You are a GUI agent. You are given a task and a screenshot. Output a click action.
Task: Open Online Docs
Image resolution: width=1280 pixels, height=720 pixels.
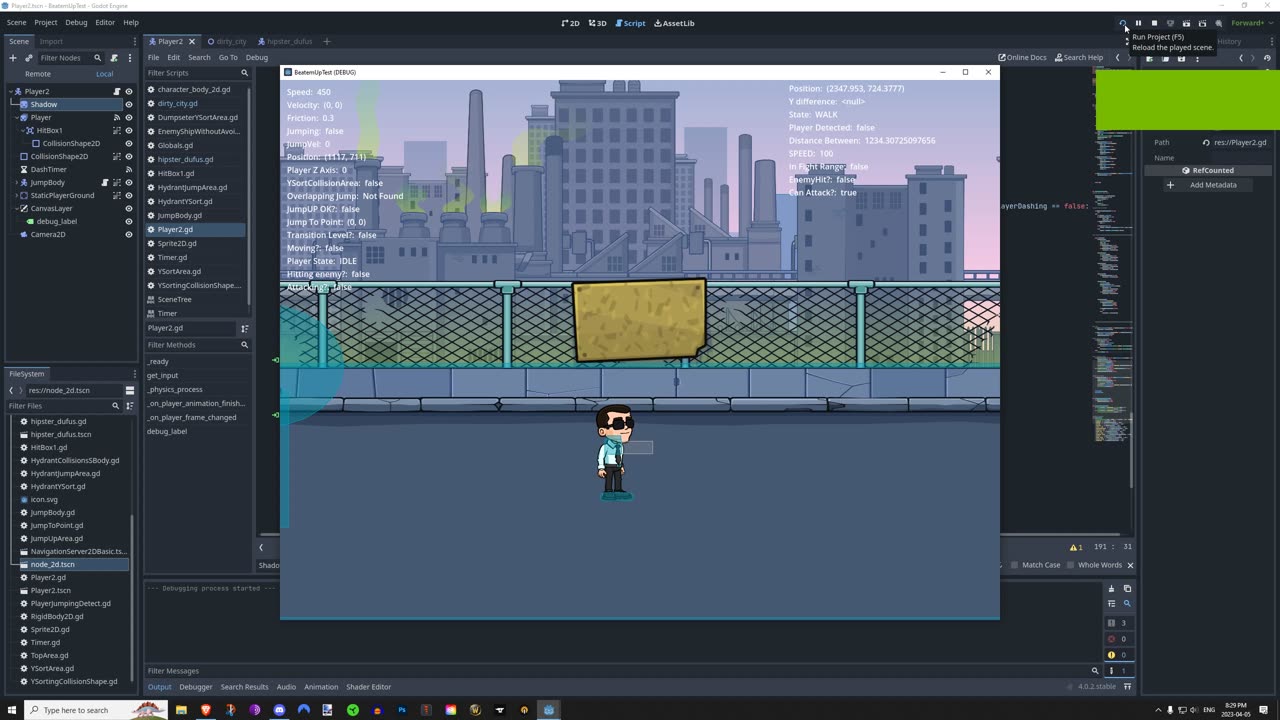1022,57
